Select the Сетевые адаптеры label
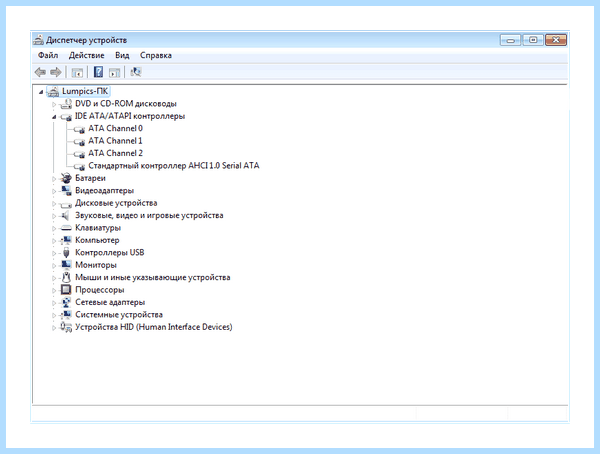600x454 pixels. click(x=110, y=302)
